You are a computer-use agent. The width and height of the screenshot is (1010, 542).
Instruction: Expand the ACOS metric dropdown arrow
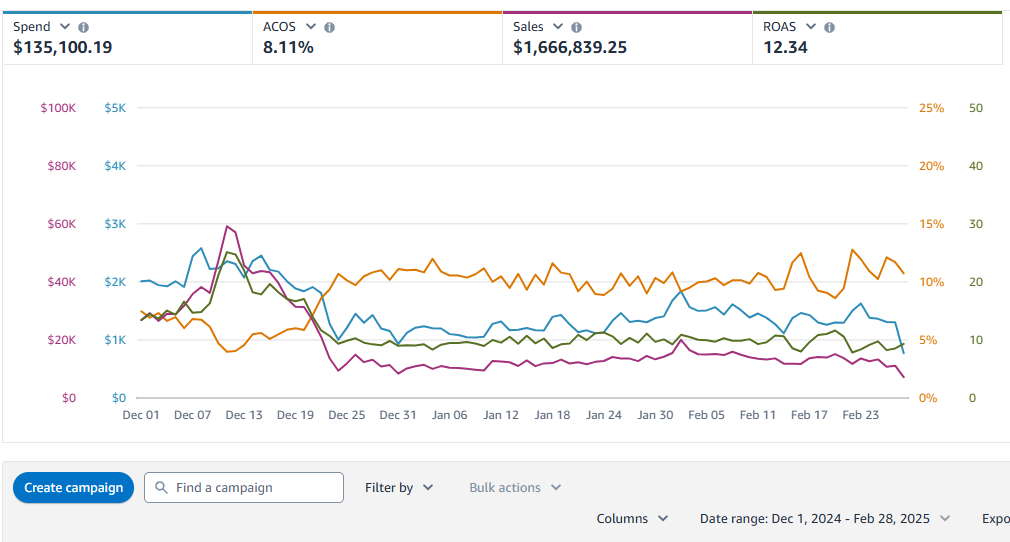pos(310,26)
